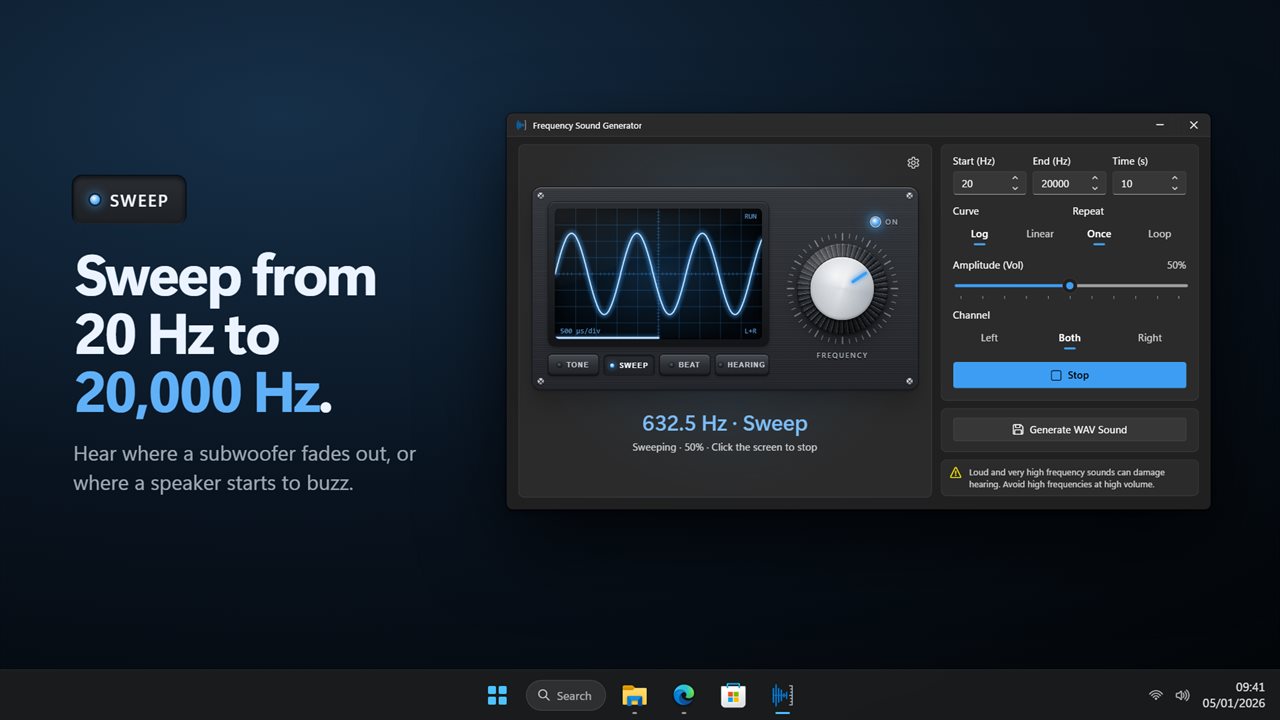Increase Start (Hz) with up arrow

click(1015, 179)
